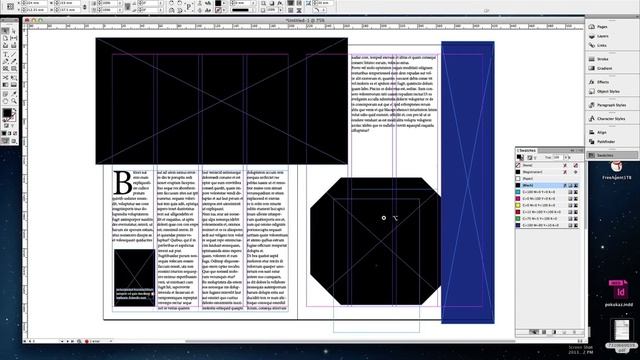Click the constrain proportions chain icon
This screenshot has height=360, width=640.
pyautogui.click(x=84, y=7)
